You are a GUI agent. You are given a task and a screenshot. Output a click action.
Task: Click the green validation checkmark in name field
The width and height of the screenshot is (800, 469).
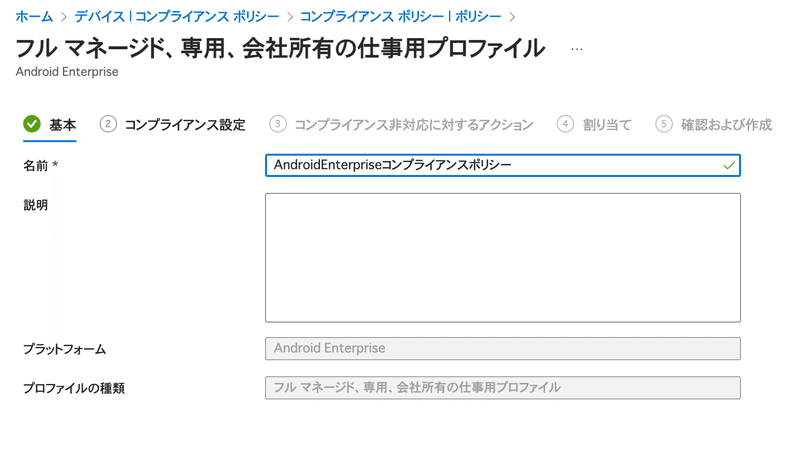click(x=729, y=165)
